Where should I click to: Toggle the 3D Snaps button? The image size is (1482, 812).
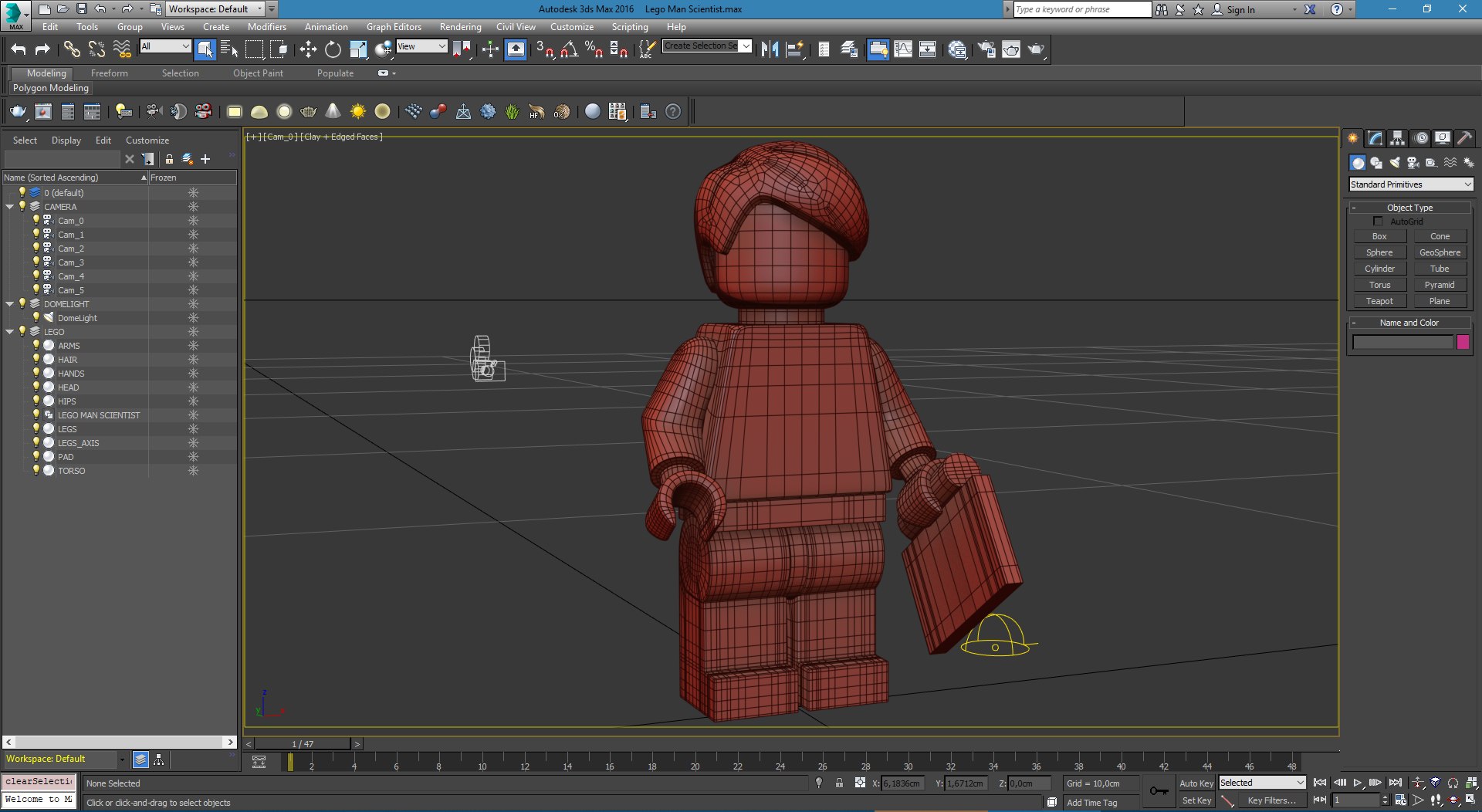point(544,49)
